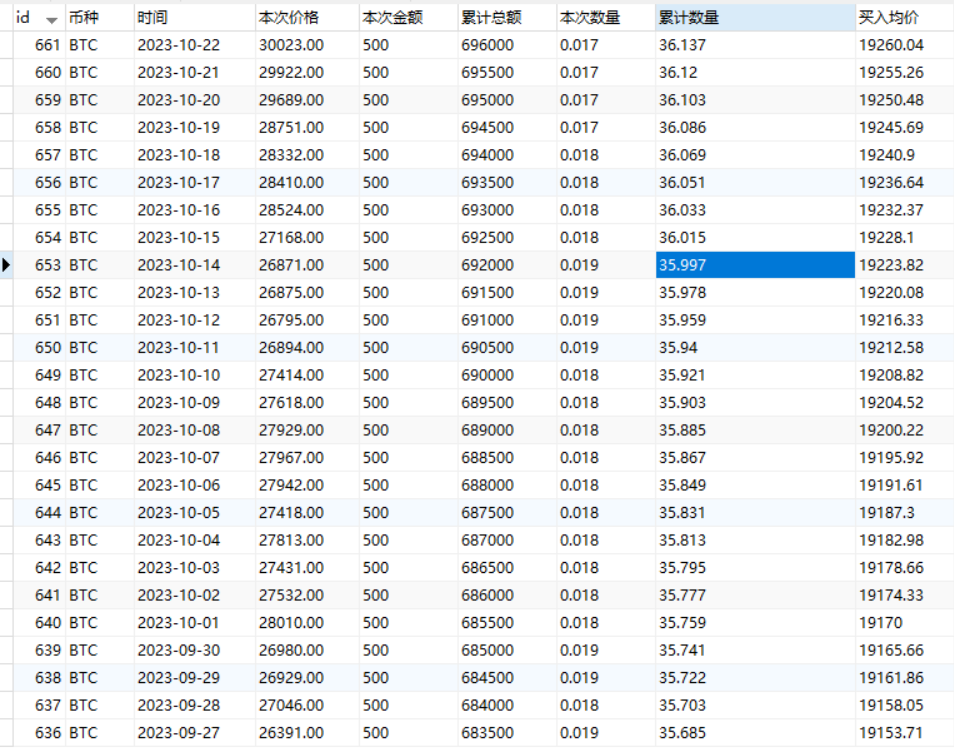The width and height of the screenshot is (954, 756).
Task: Click the 本次价格 column header
Action: [x=307, y=17]
